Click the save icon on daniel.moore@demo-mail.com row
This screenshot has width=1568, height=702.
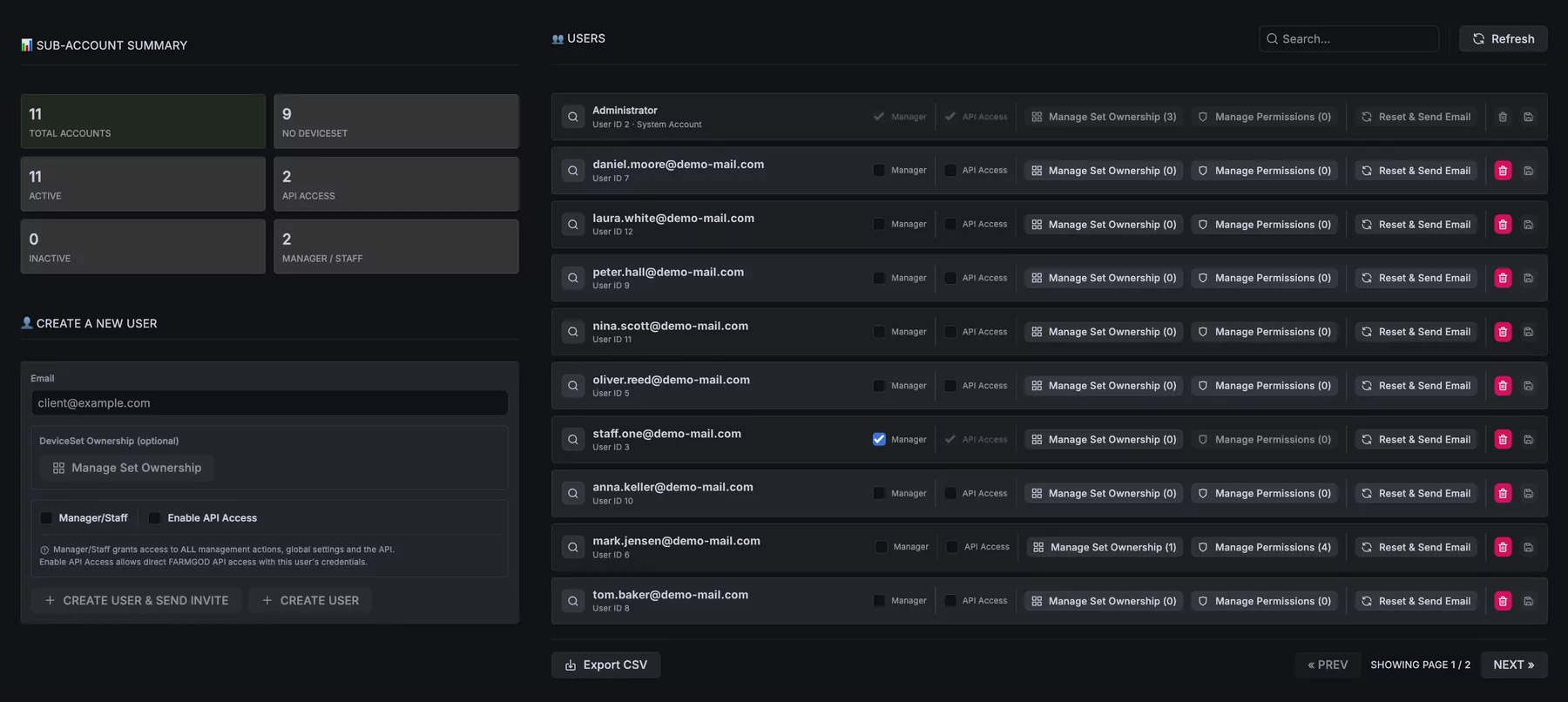[1528, 171]
